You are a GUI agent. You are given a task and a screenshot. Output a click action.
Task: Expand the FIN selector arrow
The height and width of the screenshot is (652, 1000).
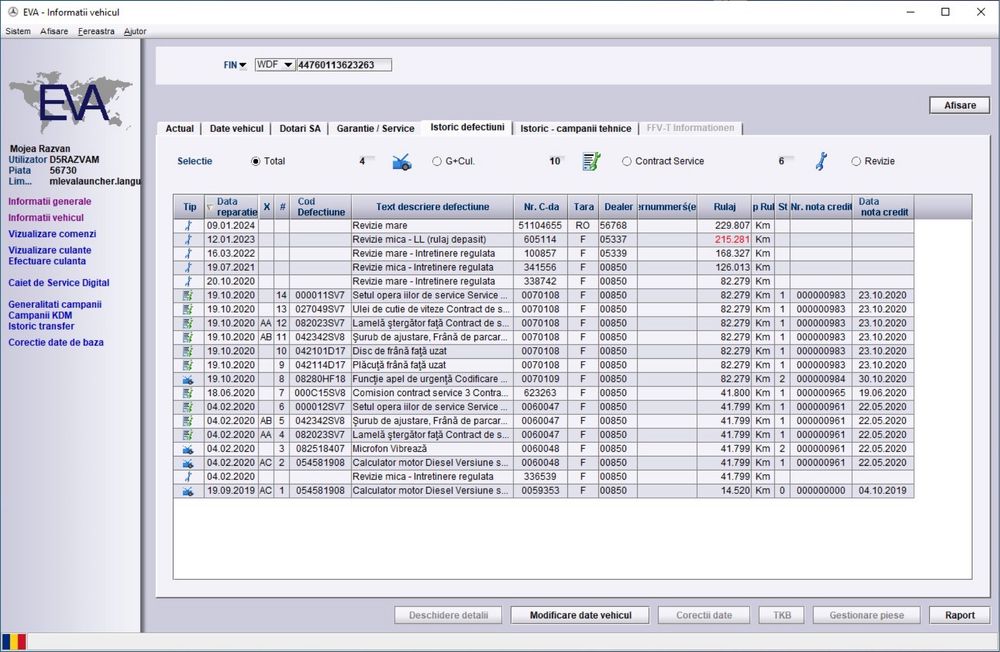[243, 65]
